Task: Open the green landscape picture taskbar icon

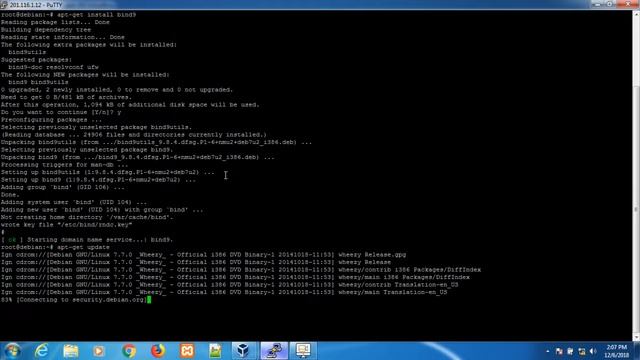Action: click(215, 351)
